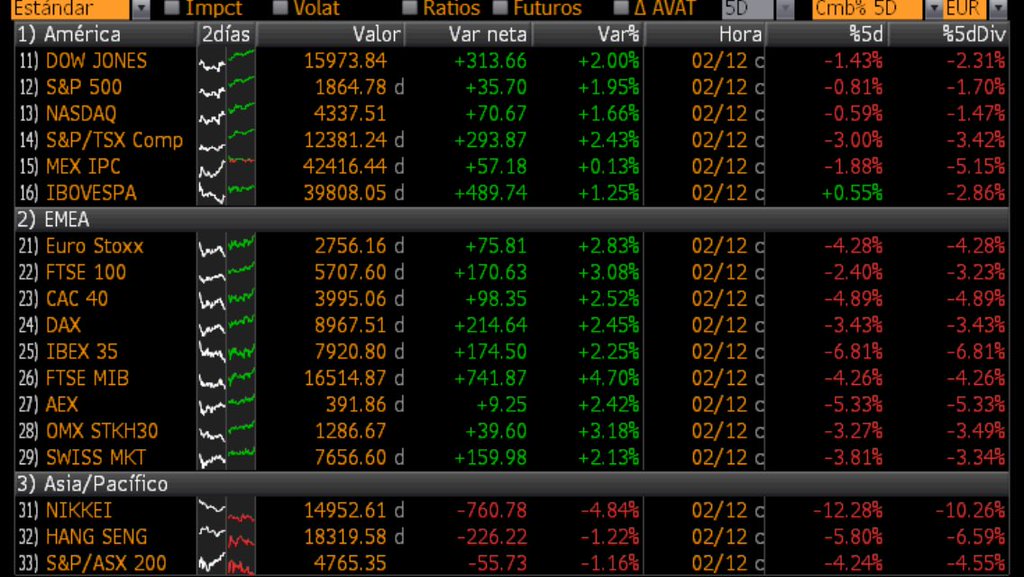Image resolution: width=1024 pixels, height=577 pixels.
Task: Select the 3) Asia/Pacífico section header
Action: click(92, 484)
